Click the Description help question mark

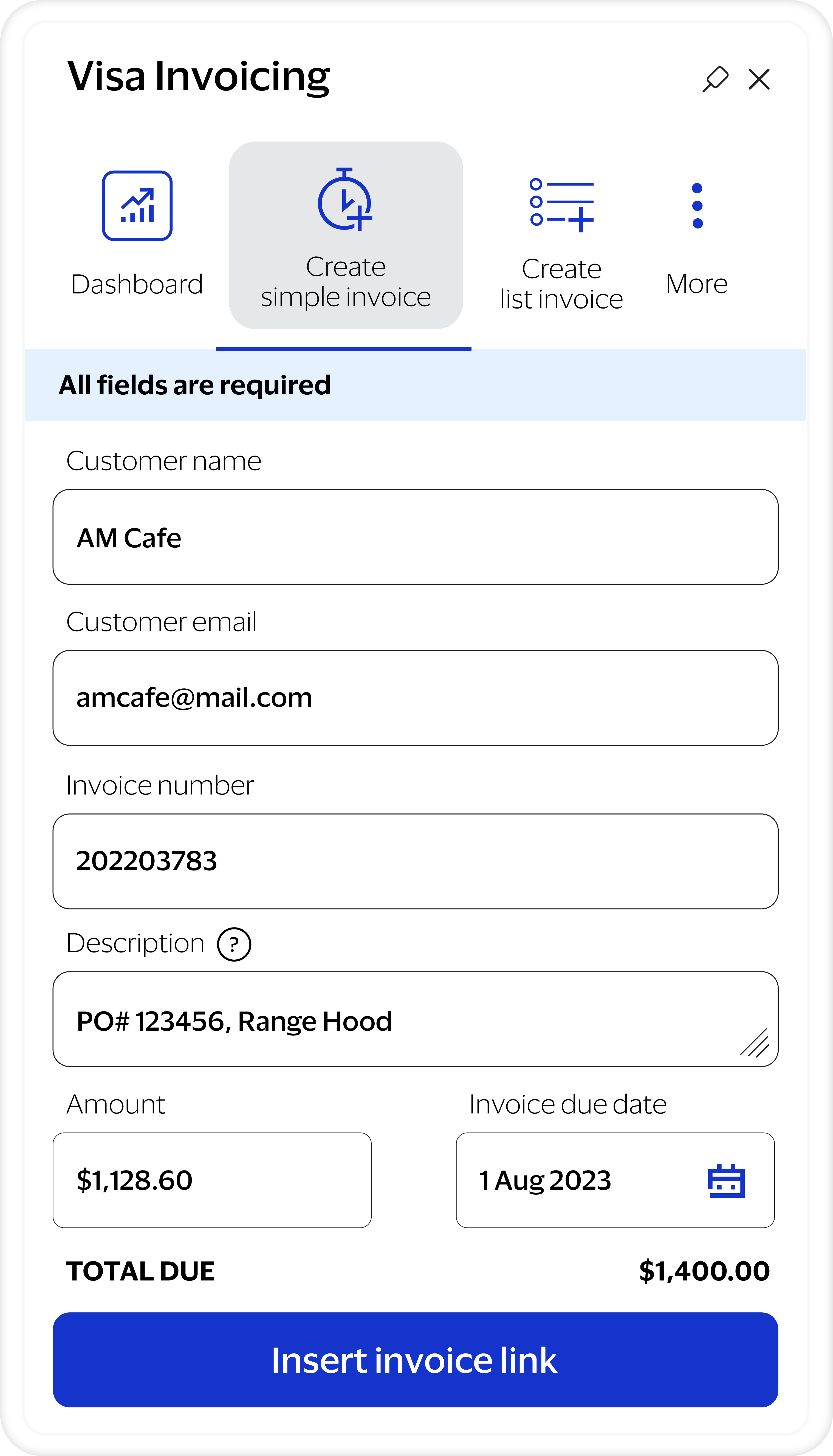(233, 944)
